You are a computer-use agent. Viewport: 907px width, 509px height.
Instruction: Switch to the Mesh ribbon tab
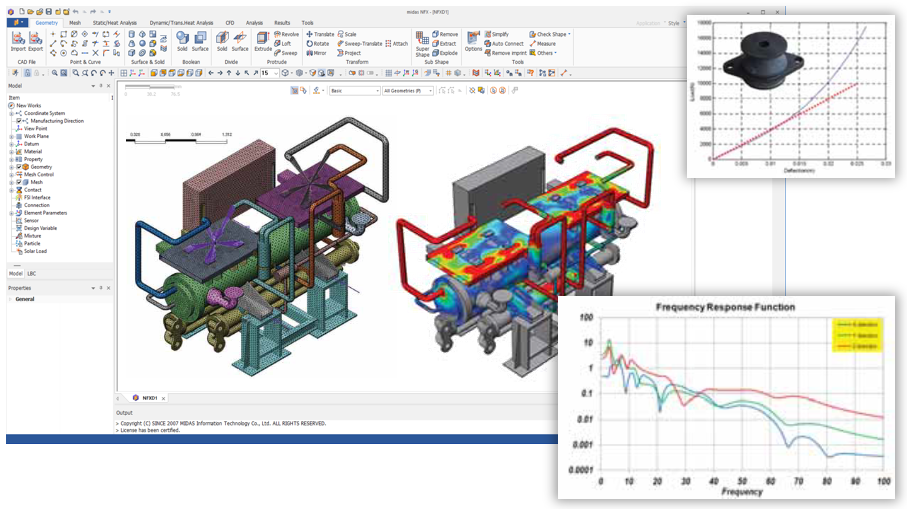click(75, 23)
